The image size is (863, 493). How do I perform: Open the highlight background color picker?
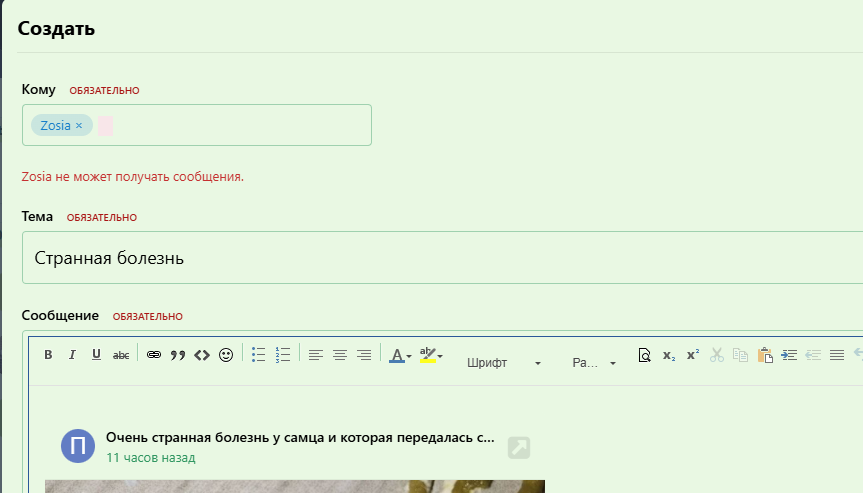pyautogui.click(x=431, y=355)
